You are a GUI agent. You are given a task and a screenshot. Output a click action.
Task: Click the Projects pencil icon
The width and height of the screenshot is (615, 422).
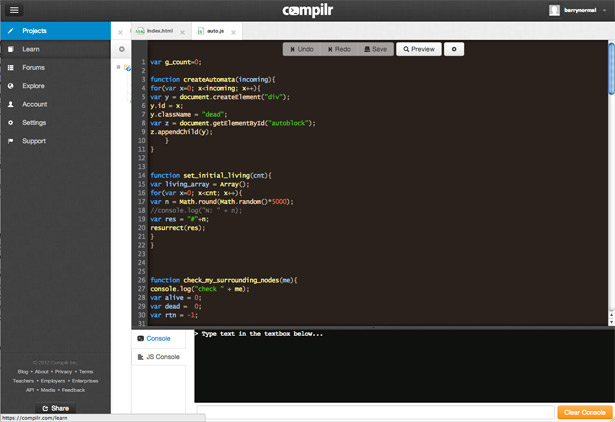11,31
